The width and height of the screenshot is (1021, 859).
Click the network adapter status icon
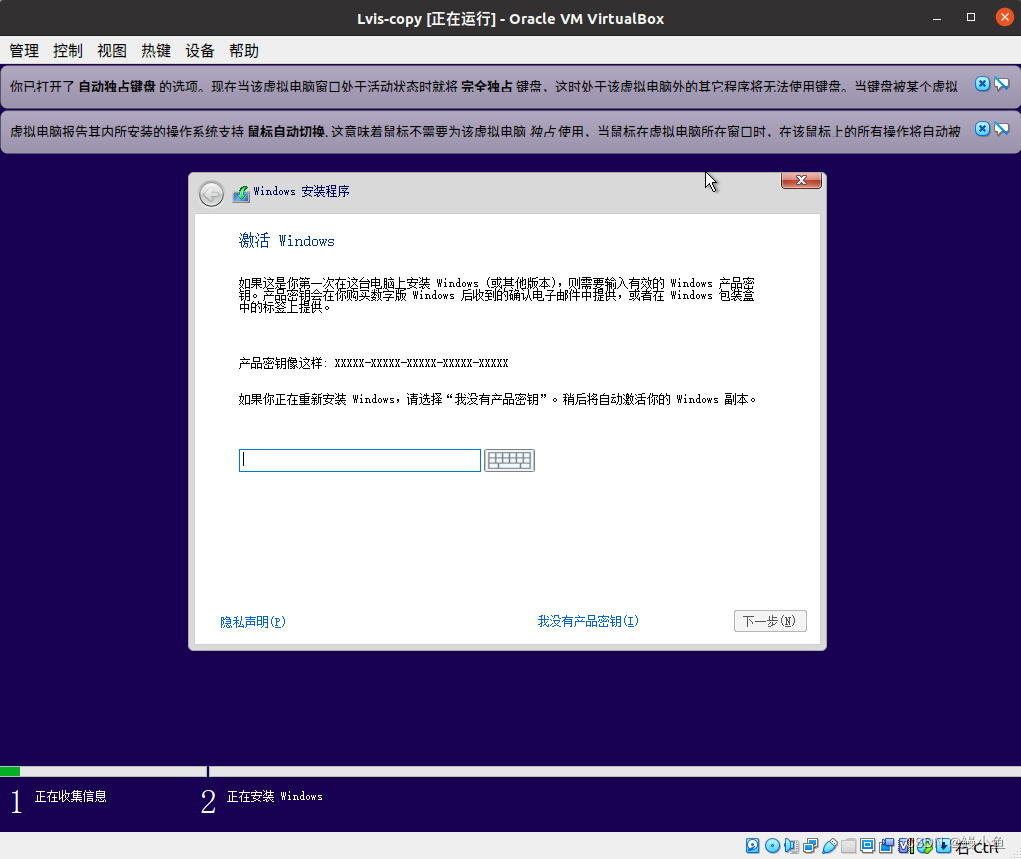pos(808,846)
